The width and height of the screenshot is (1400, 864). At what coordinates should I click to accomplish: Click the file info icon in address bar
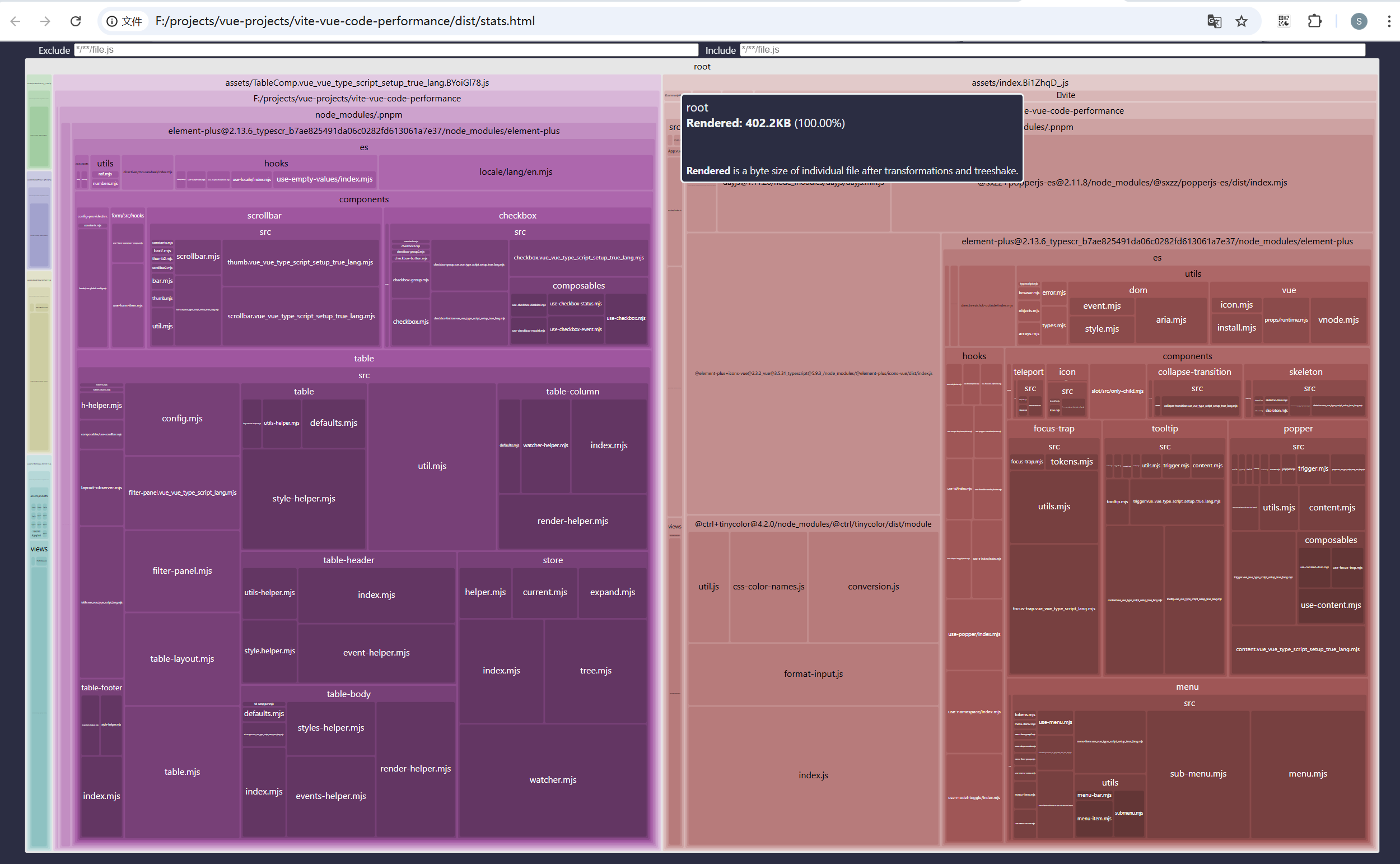click(113, 21)
